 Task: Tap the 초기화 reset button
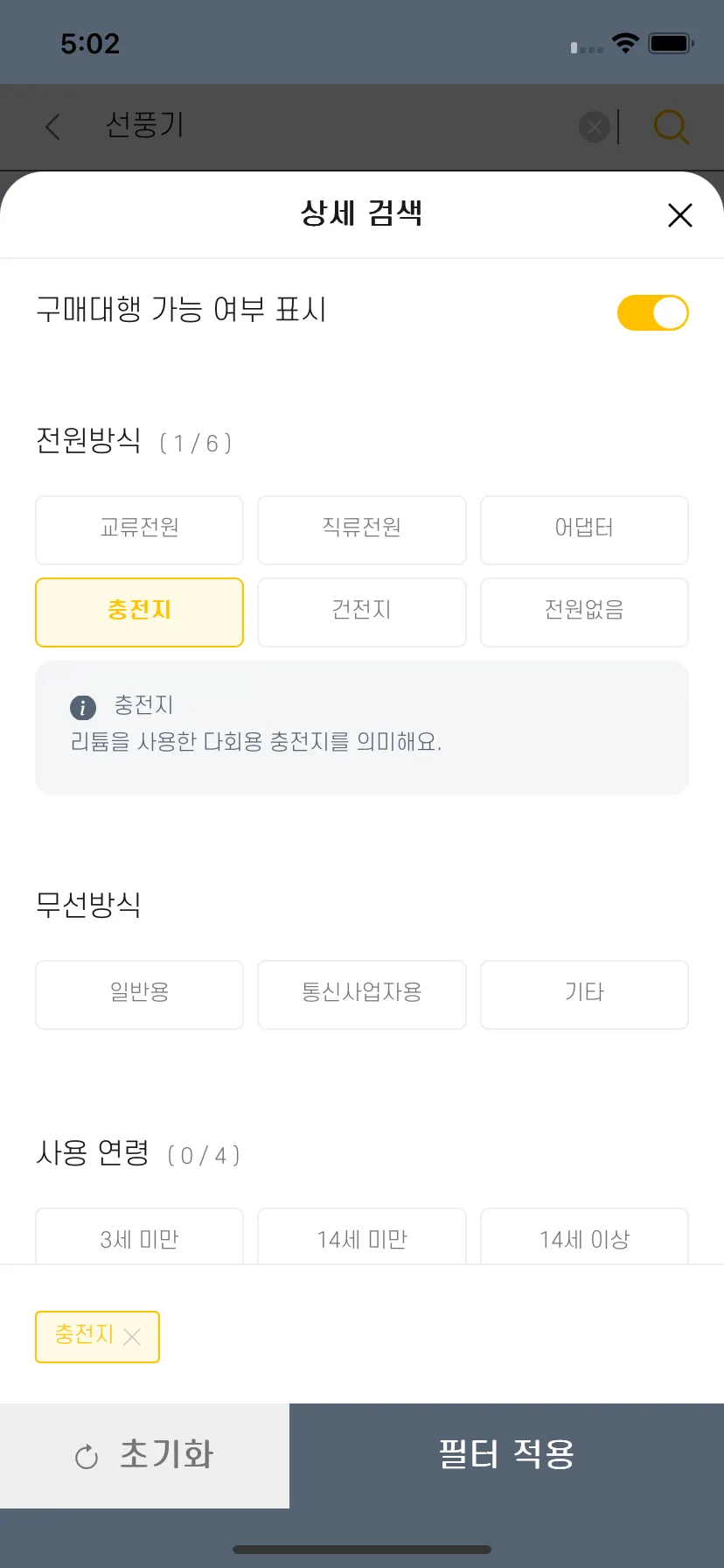[144, 1455]
